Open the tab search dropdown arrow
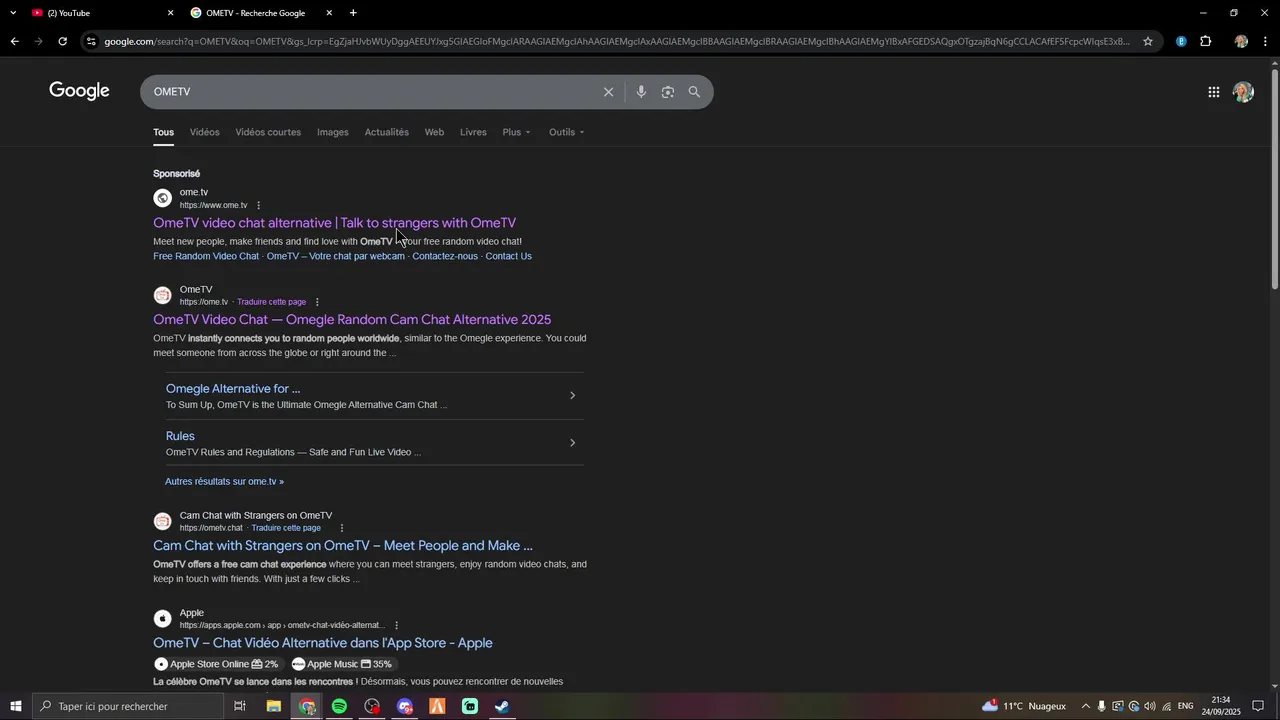Screen dimensions: 1280x720 tap(13, 13)
